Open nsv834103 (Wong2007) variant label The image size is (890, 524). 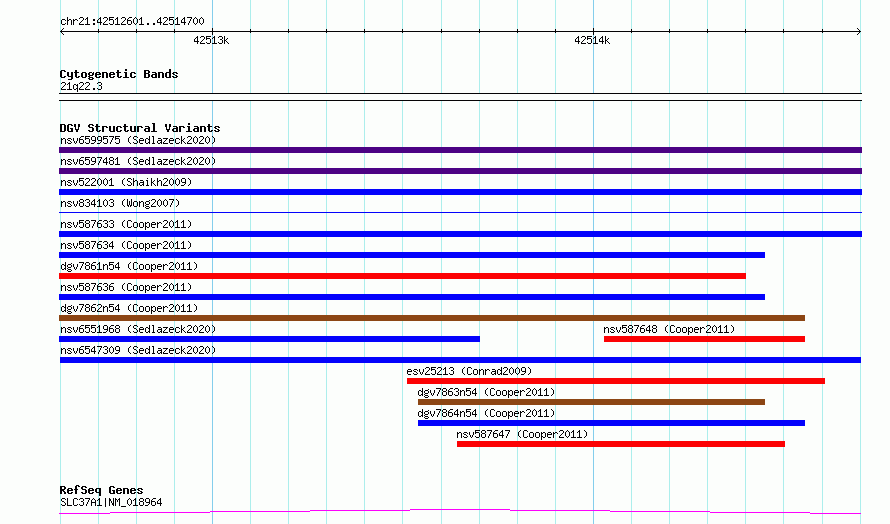coord(120,203)
